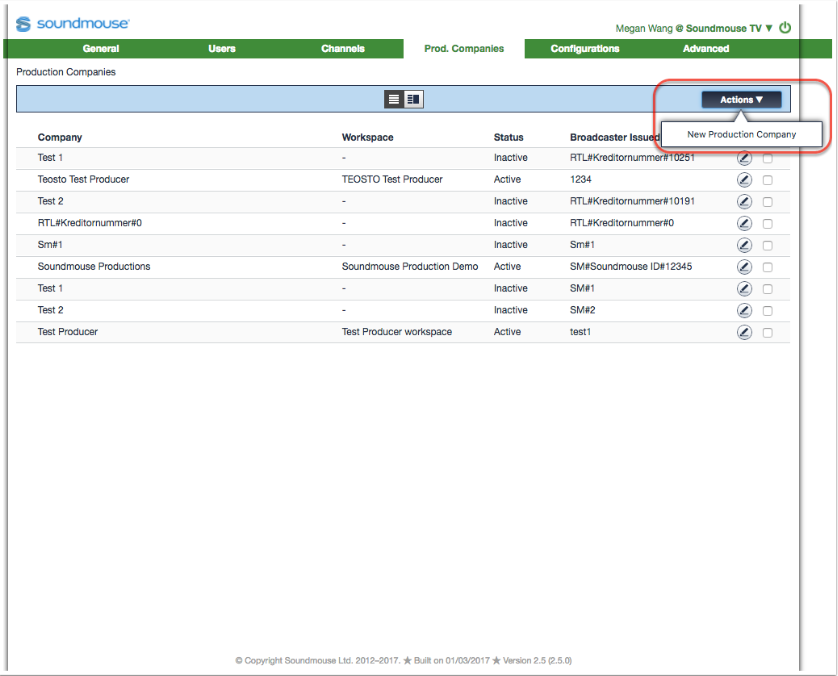The image size is (838, 676).
Task: Click the test1 broadcaster ID cell
Action: coord(580,332)
